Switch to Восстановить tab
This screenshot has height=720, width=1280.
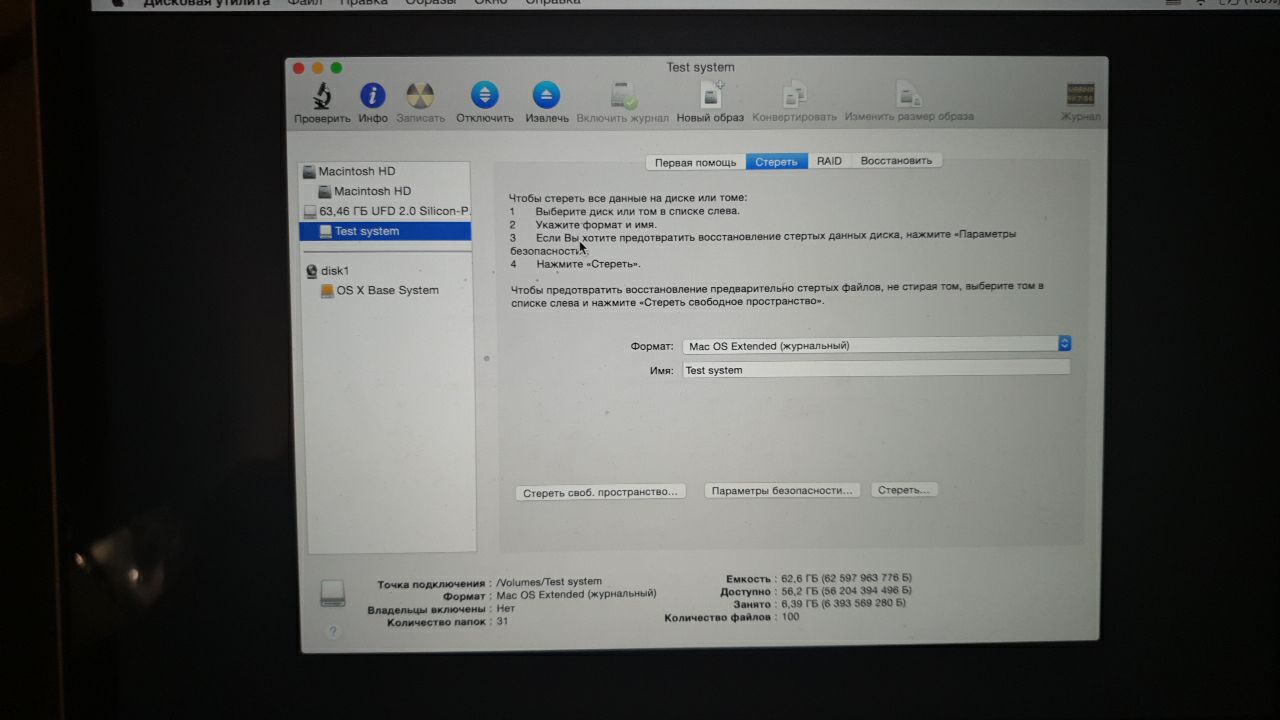(x=896, y=161)
